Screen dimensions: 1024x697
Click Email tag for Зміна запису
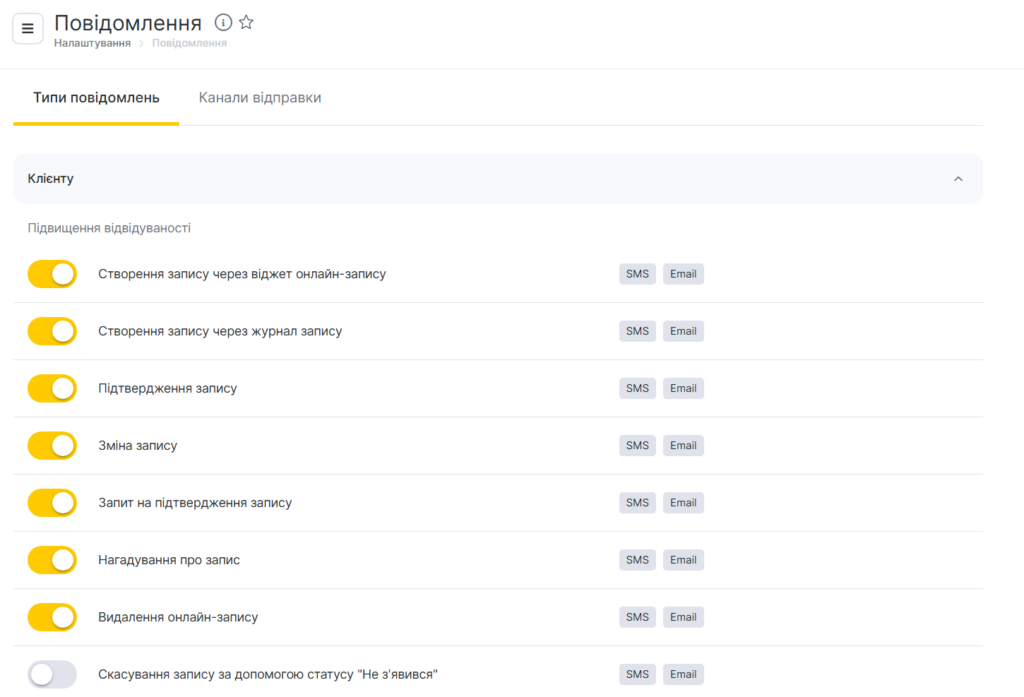pos(683,445)
